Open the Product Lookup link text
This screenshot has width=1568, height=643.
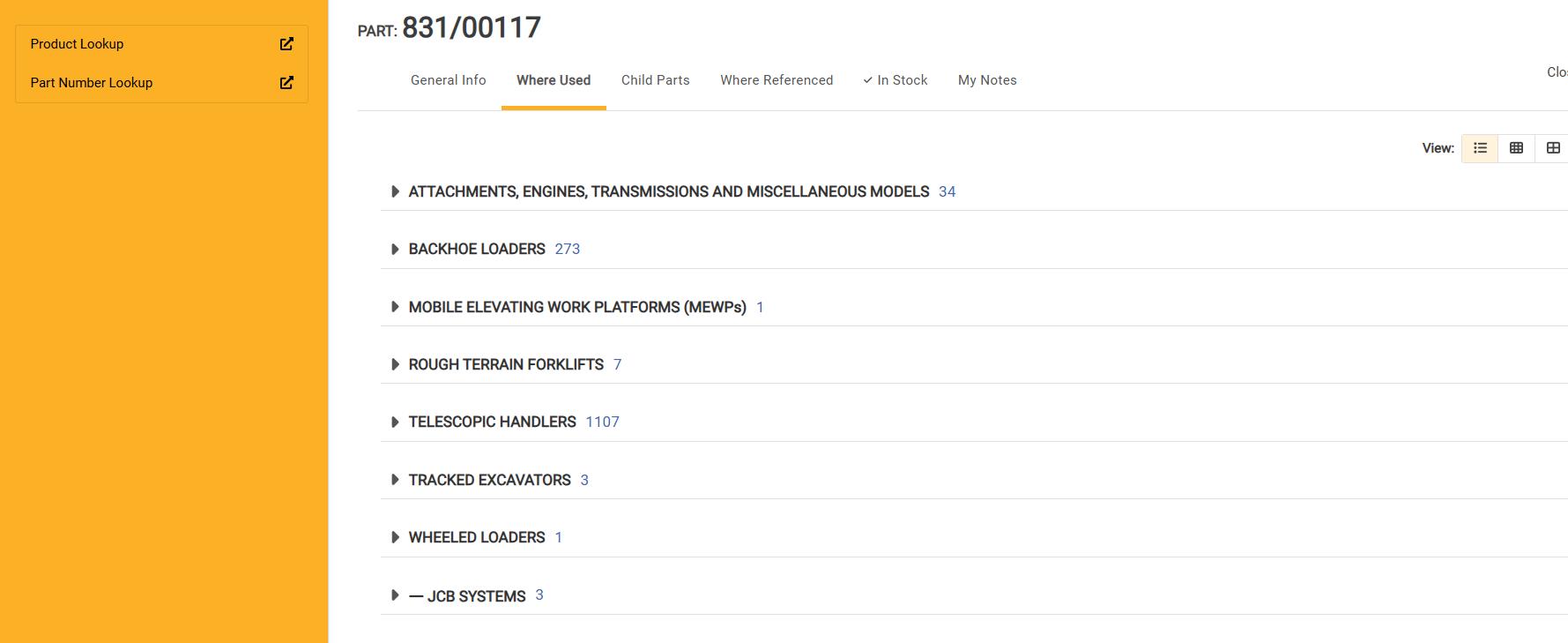pyautogui.click(x=77, y=44)
